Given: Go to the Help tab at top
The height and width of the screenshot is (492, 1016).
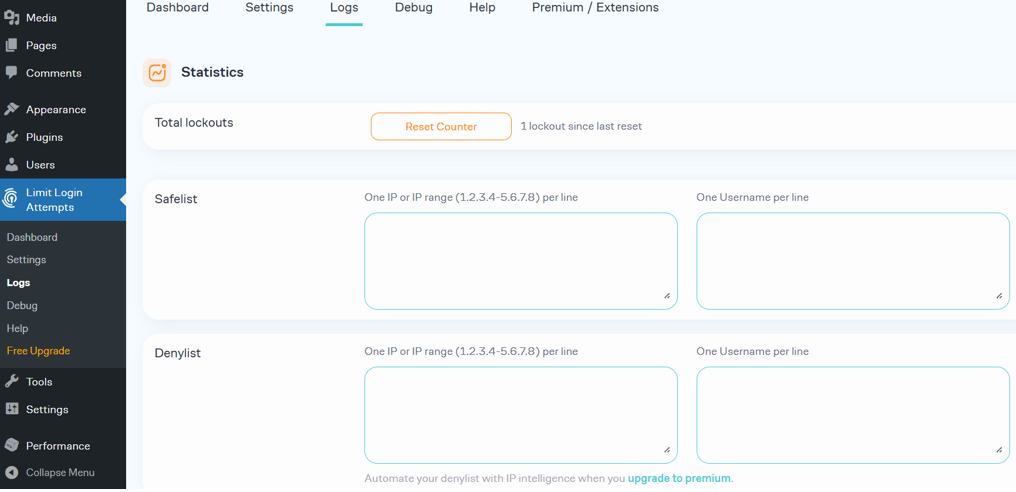Looking at the screenshot, I should tap(482, 8).
